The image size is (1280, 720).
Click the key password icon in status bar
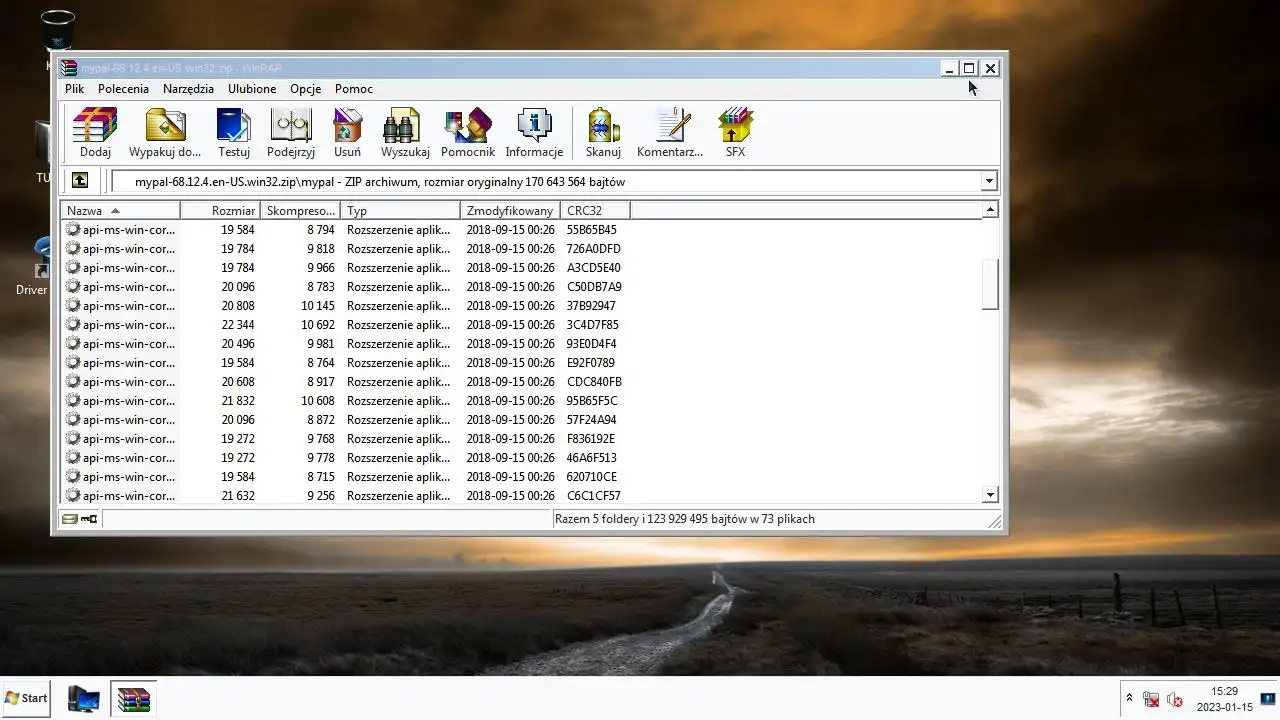tap(89, 519)
